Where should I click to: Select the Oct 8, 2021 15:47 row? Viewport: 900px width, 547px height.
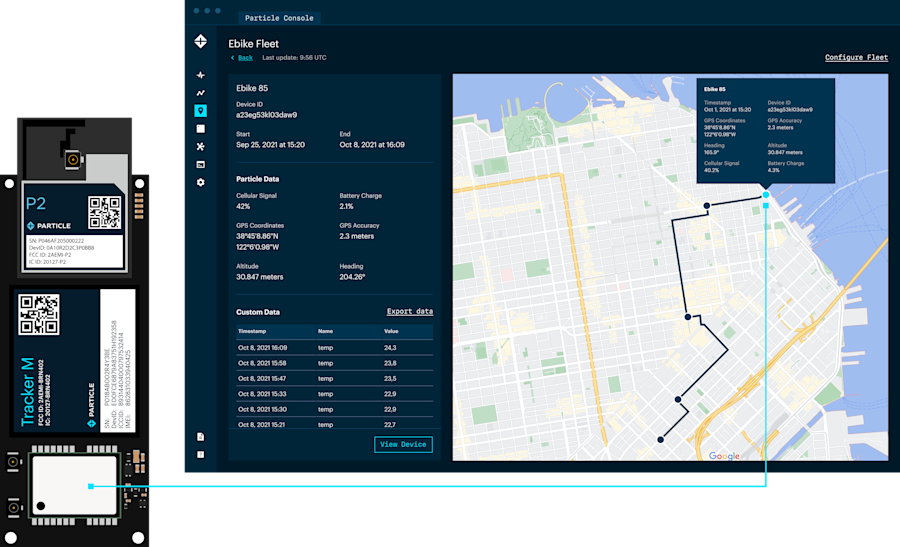pyautogui.click(x=335, y=379)
